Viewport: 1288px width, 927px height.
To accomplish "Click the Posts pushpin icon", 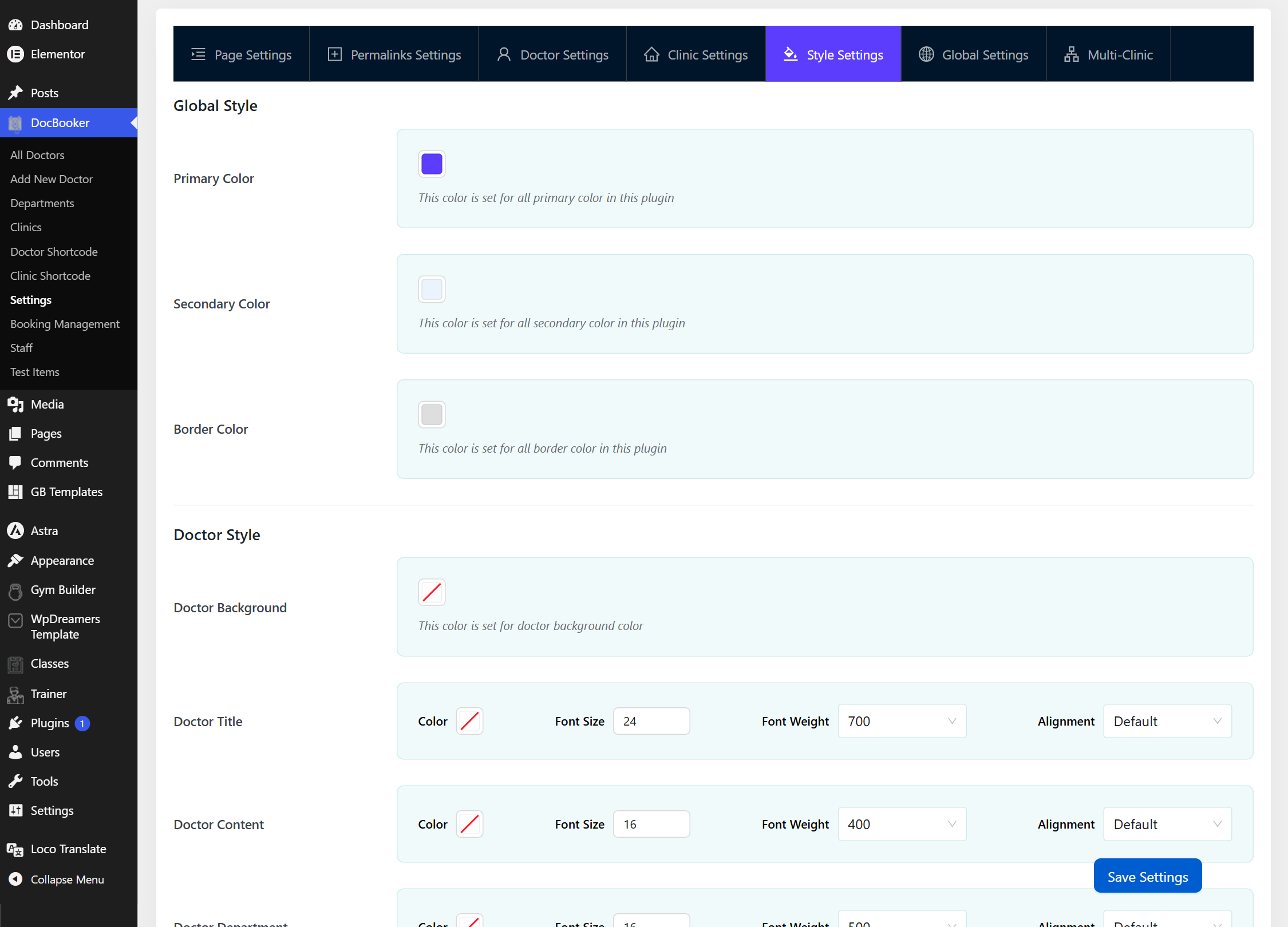I will click(x=15, y=93).
